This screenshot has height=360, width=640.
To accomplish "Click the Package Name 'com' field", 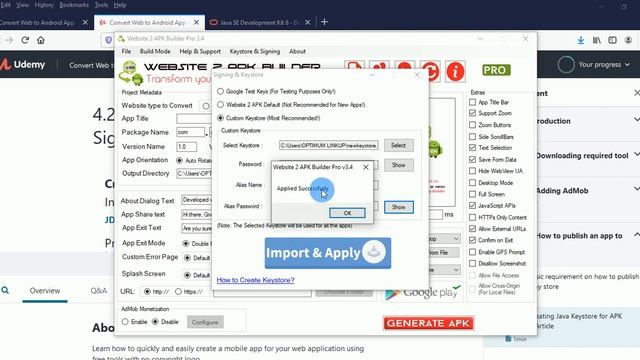I will (x=191, y=132).
